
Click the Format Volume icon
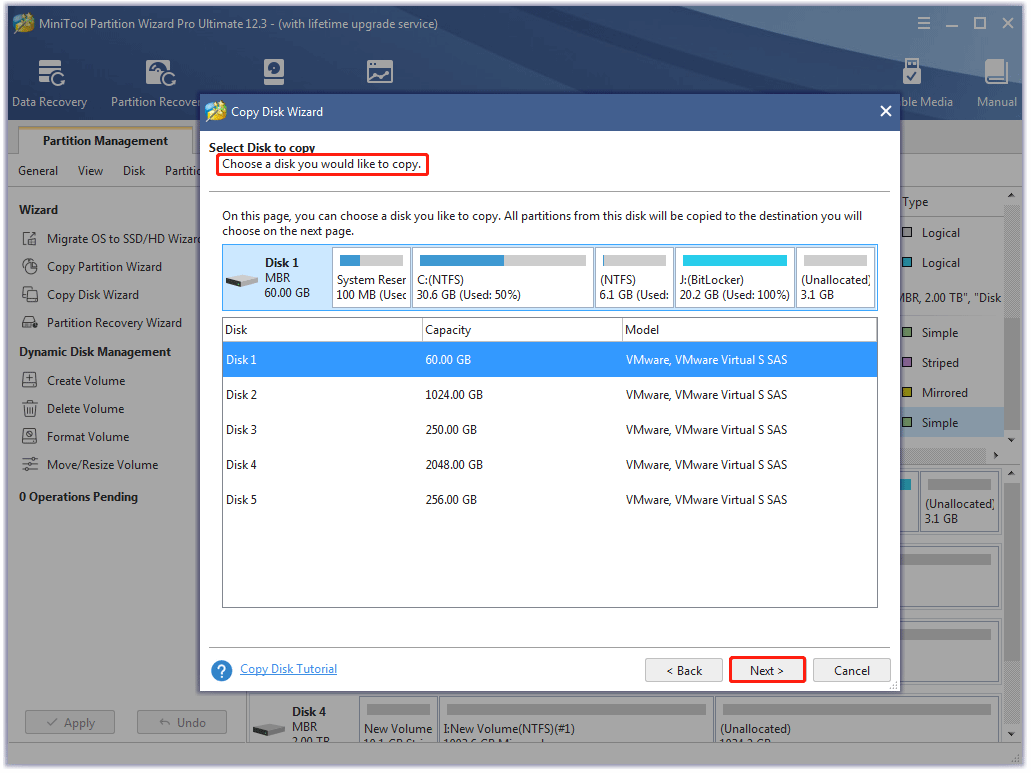tap(30, 436)
